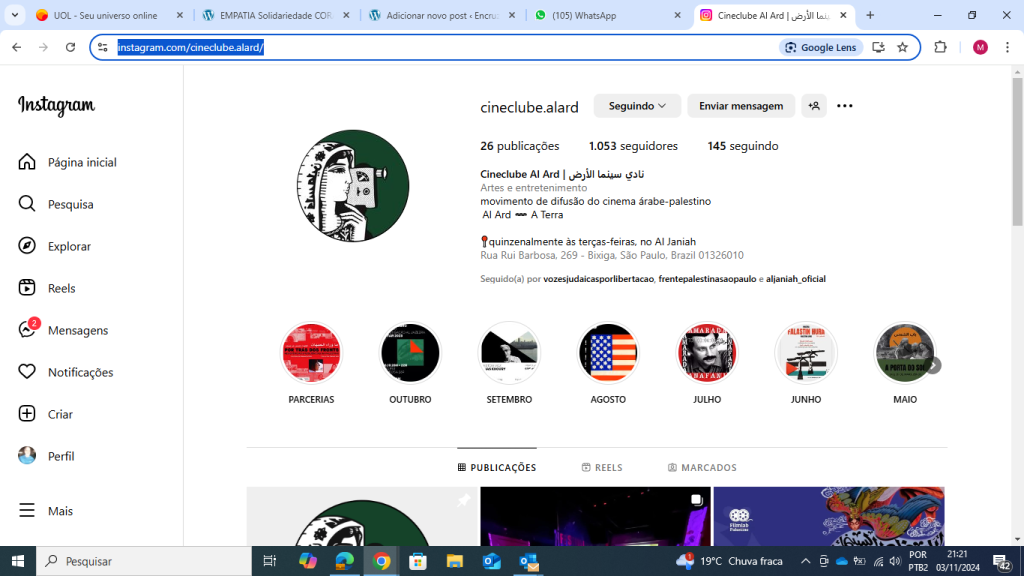
Task: Open the AGOSTO story highlight
Action: [x=608, y=353]
